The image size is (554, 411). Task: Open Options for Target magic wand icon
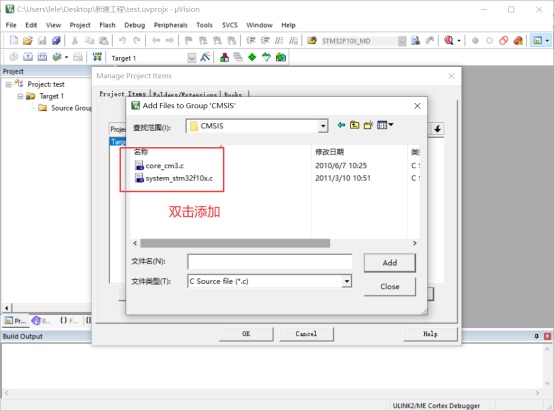pyautogui.click(x=205, y=57)
